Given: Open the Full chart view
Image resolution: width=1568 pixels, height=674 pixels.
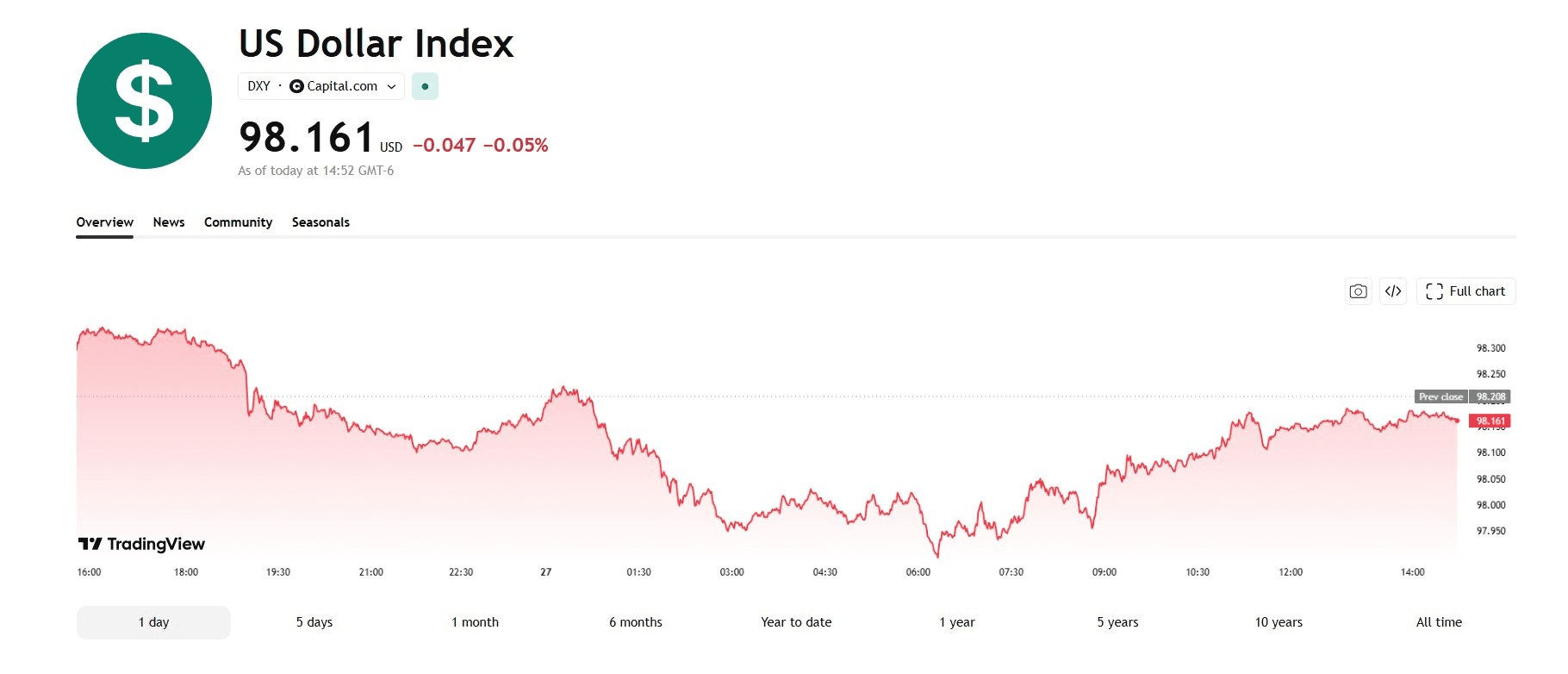Looking at the screenshot, I should tap(1465, 291).
